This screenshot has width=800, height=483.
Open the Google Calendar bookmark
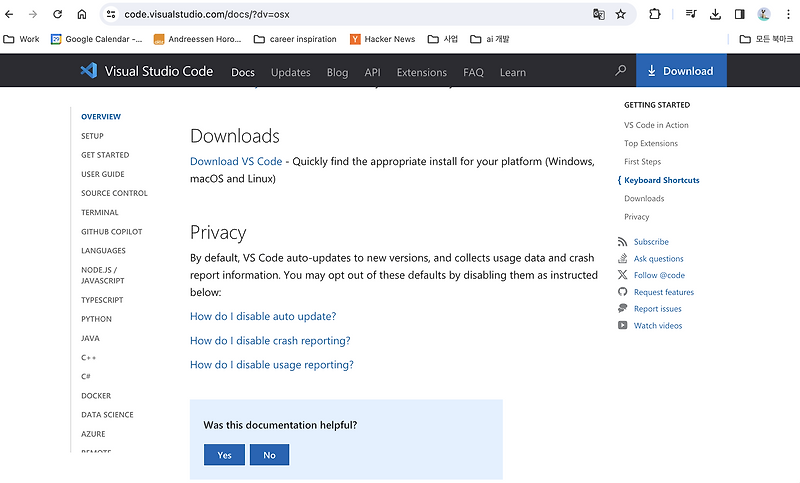[x=96, y=39]
